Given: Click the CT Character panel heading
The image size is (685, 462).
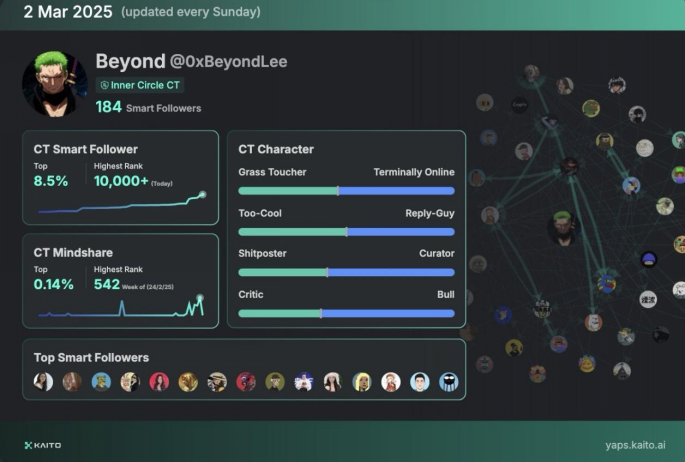Looking at the screenshot, I should [276, 149].
